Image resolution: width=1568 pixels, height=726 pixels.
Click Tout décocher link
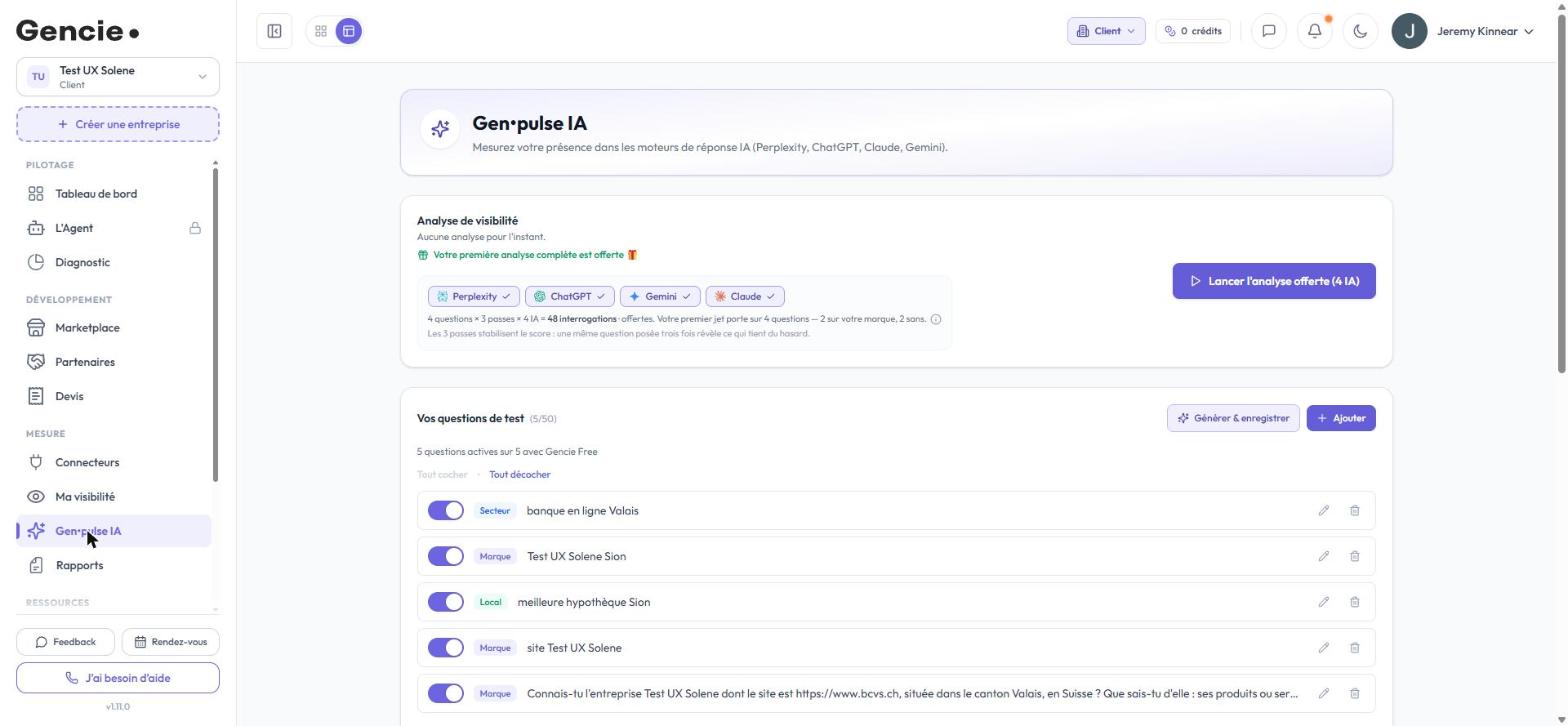point(520,475)
